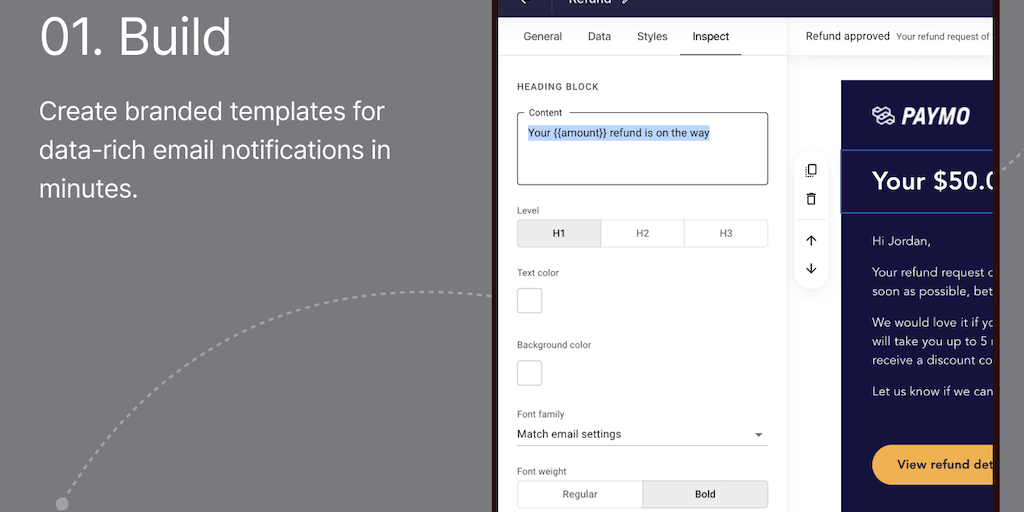Select Regular font weight
The image size is (1024, 512).
(x=580, y=494)
